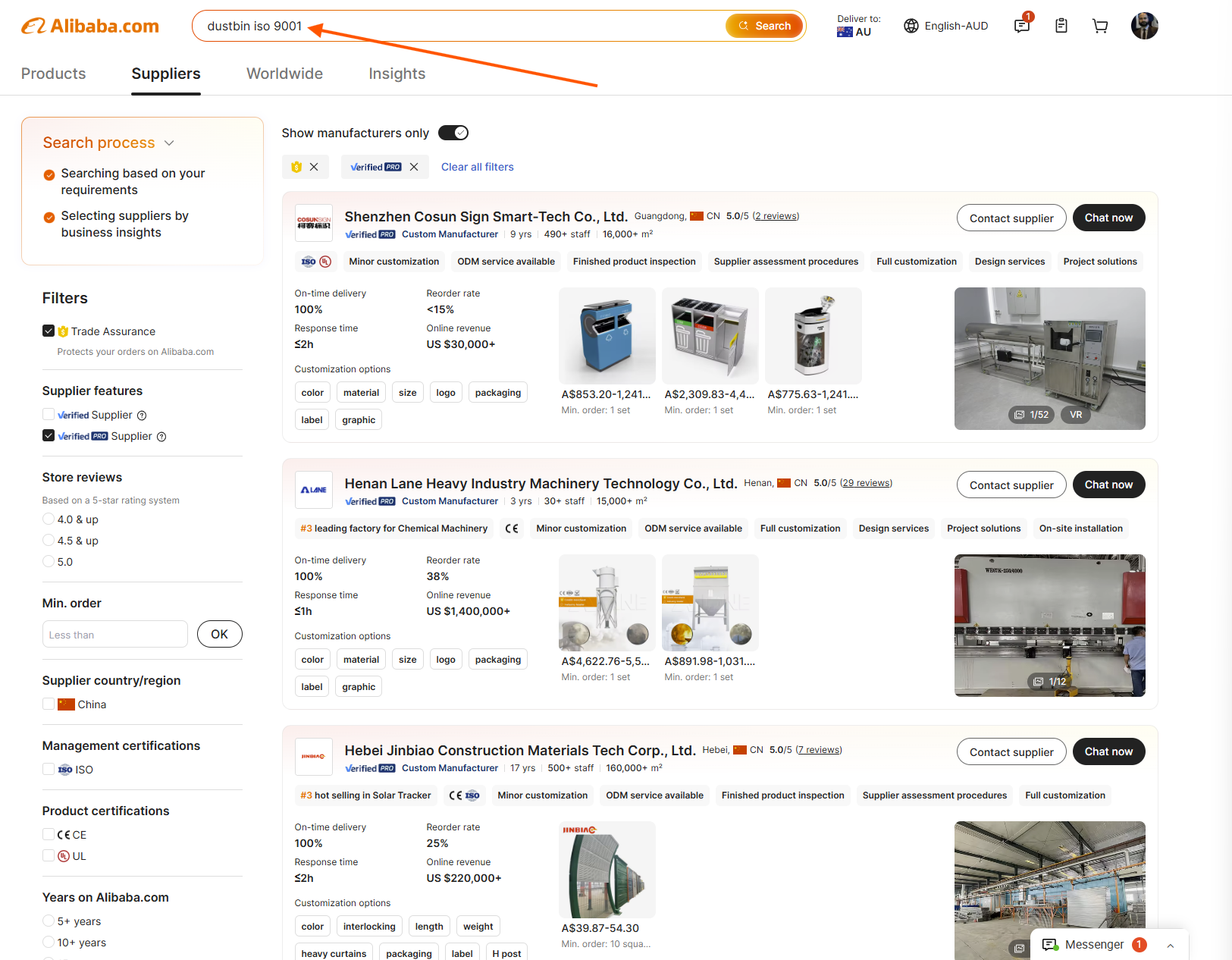Switch to the Products tab

53,74
